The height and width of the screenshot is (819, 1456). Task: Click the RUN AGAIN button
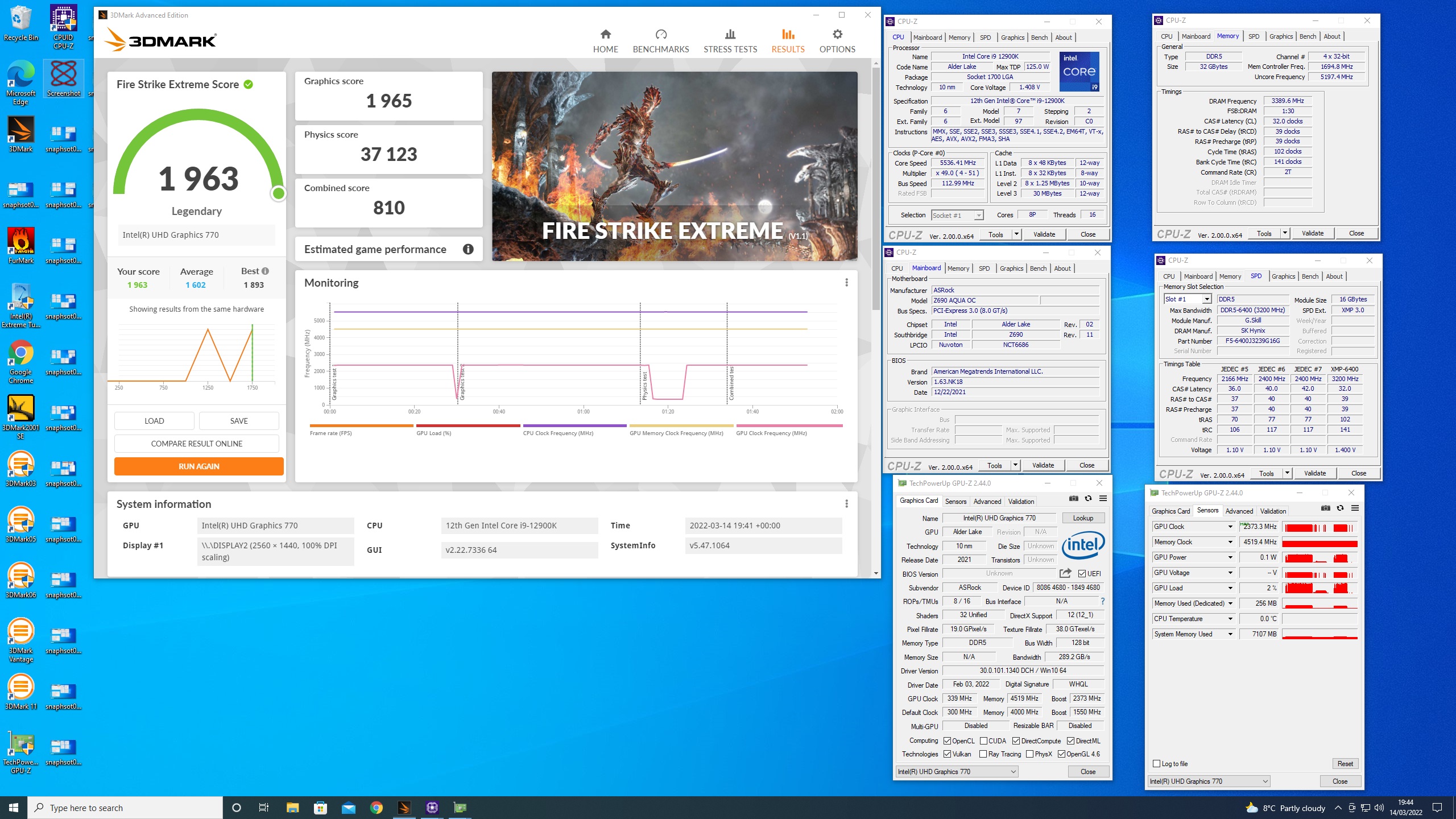199,466
